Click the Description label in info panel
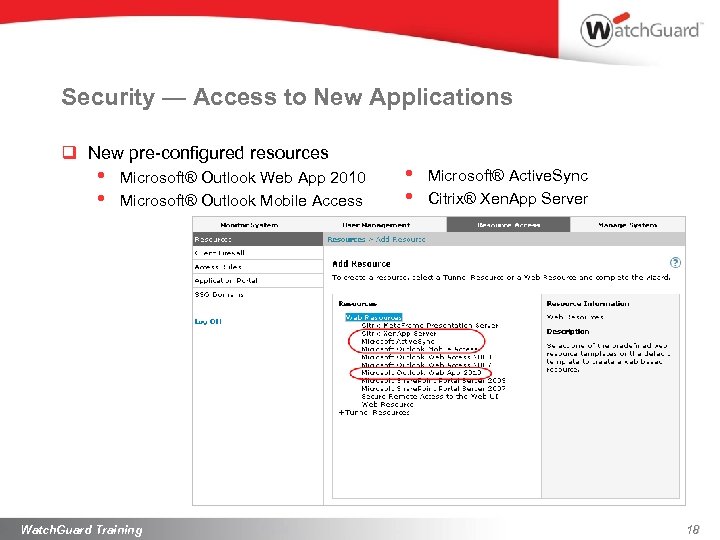The image size is (720, 540). point(568,332)
